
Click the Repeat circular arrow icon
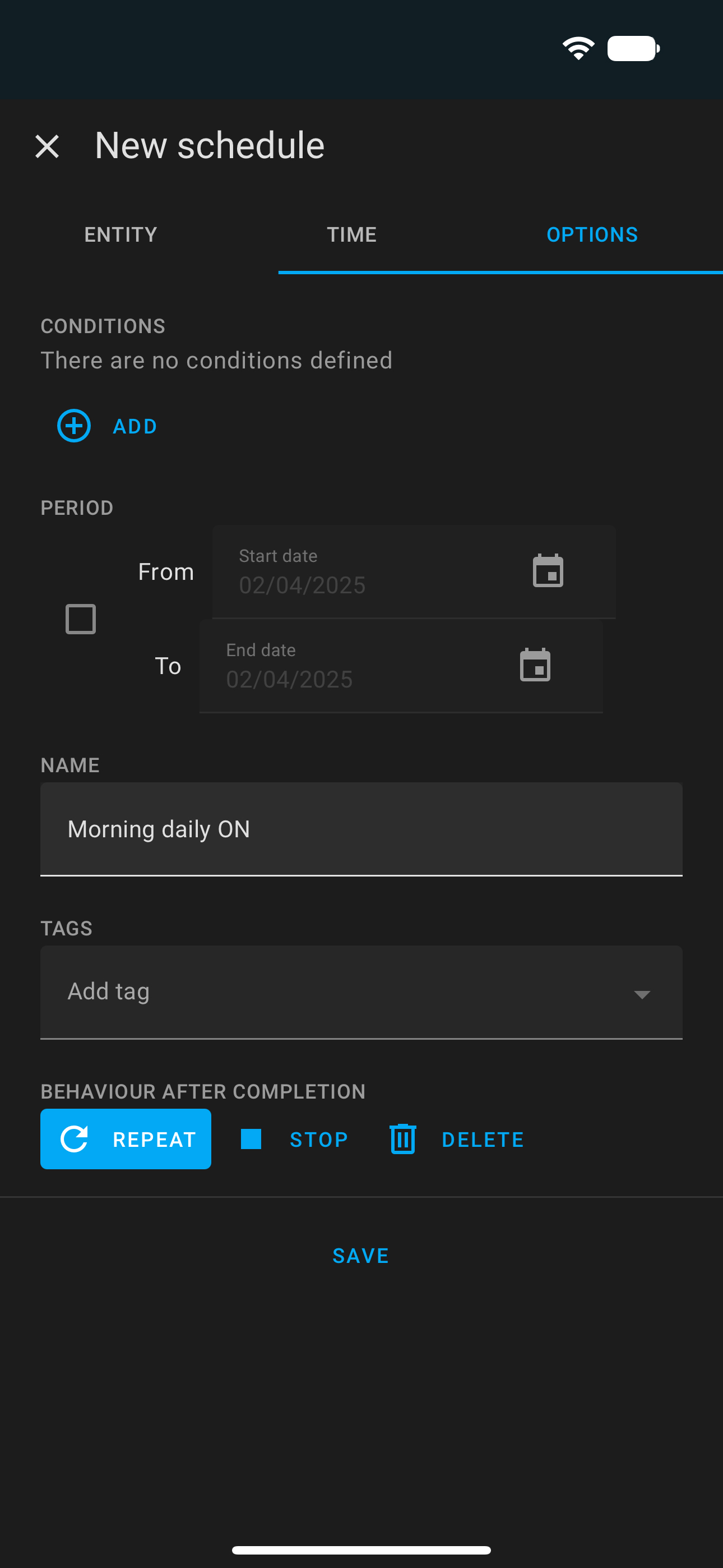74,1139
